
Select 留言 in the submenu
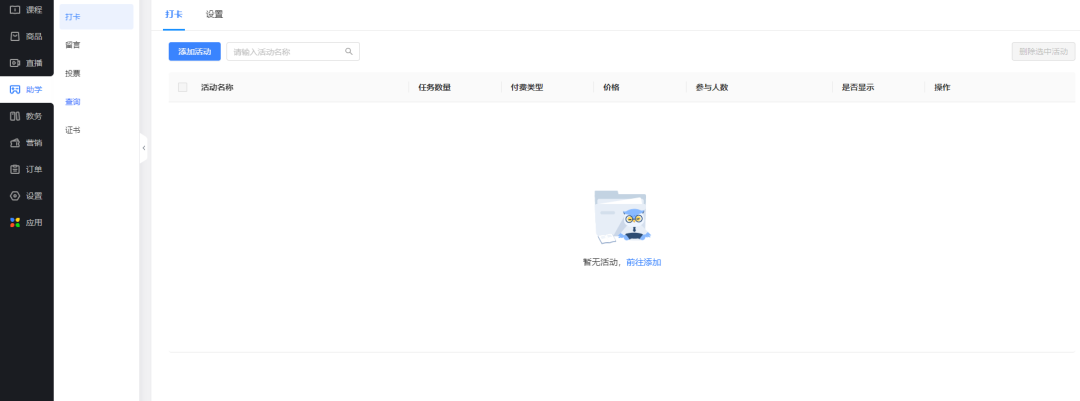click(x=73, y=45)
